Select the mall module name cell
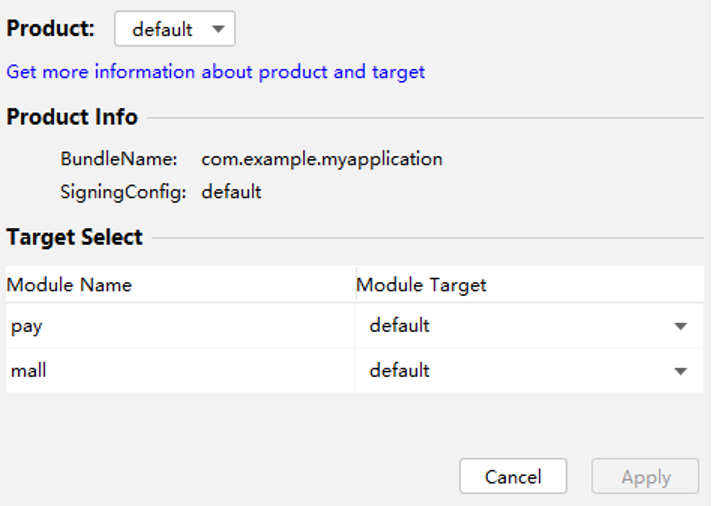 coord(180,371)
